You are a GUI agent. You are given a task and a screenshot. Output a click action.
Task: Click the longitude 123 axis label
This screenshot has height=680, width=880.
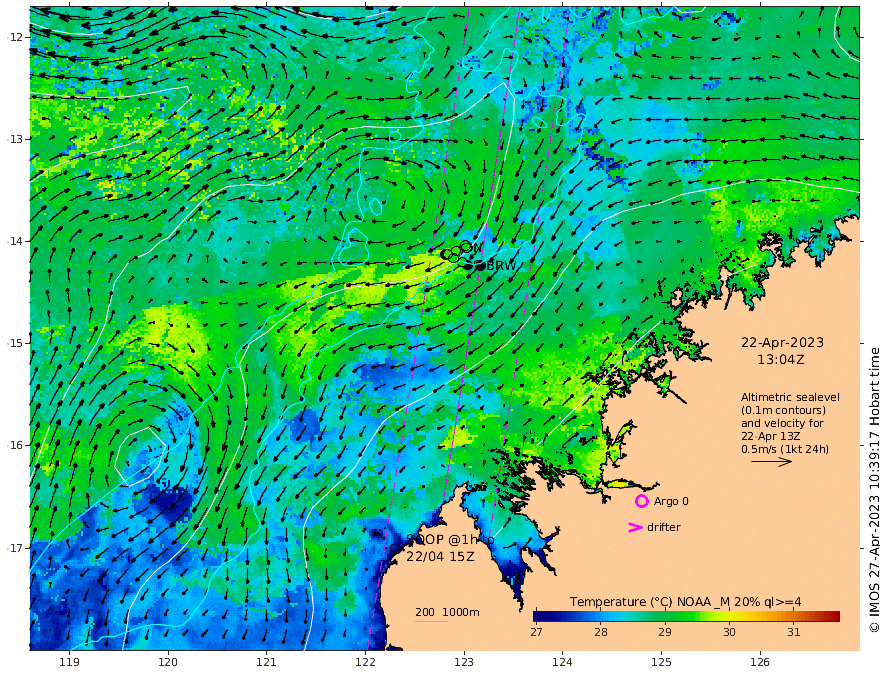point(464,662)
